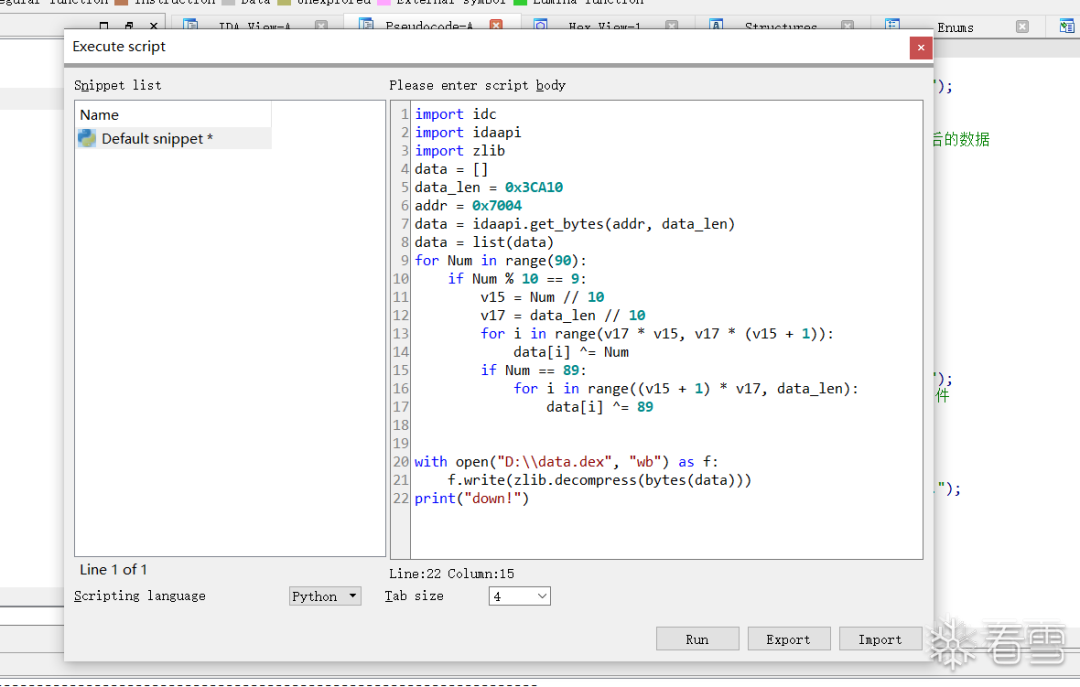Close the Pseudocode-A tab with red X
1080x687 pixels.
click(496, 25)
